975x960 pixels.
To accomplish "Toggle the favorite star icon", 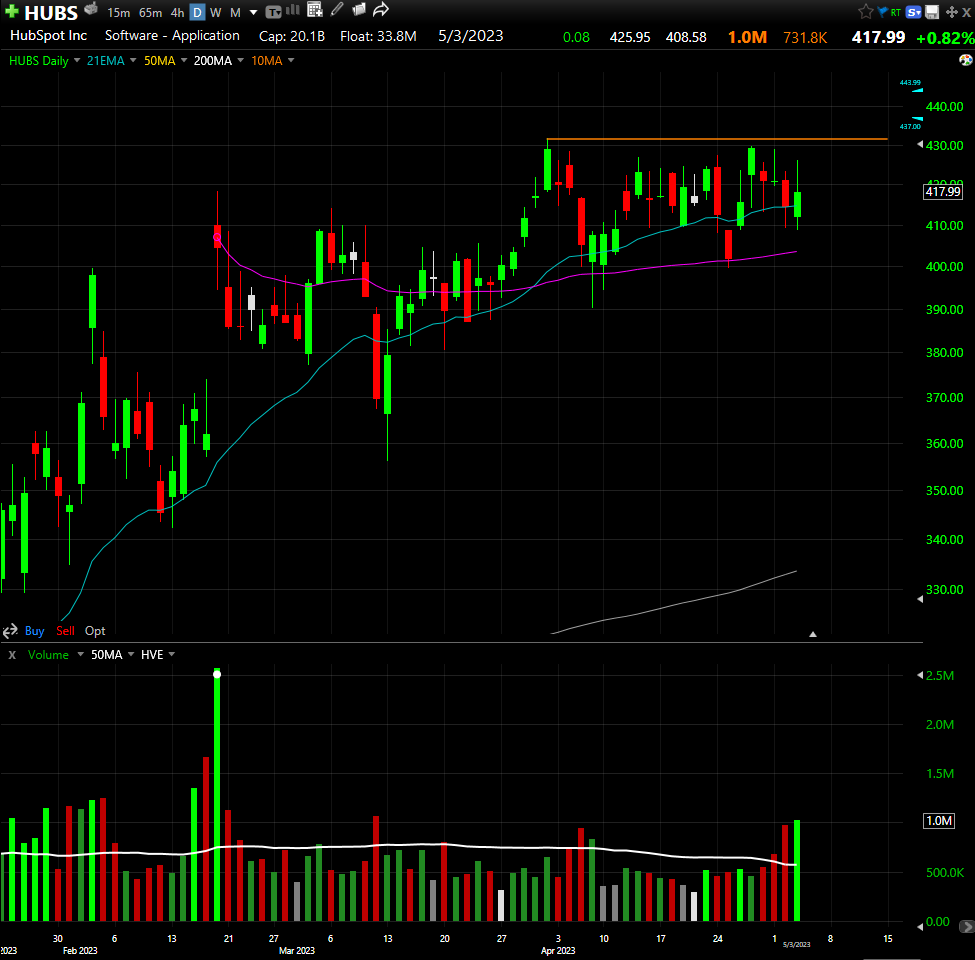I will coord(866,11).
